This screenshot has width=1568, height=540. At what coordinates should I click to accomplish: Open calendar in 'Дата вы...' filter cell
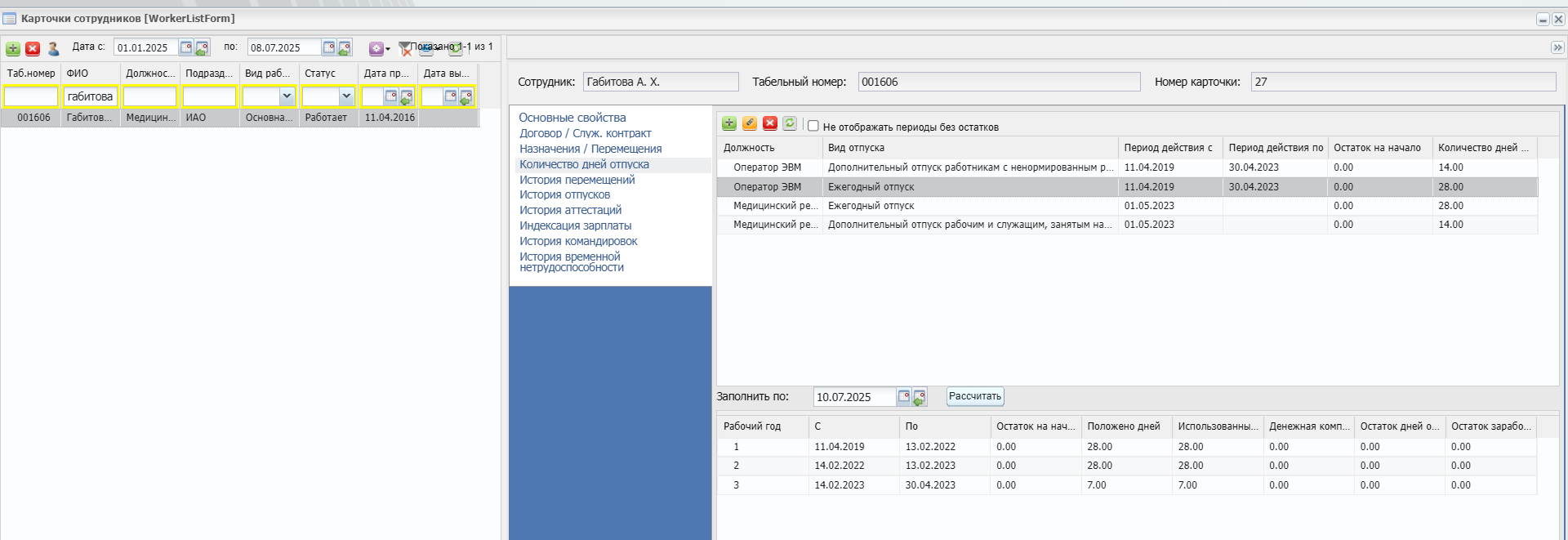(x=451, y=96)
